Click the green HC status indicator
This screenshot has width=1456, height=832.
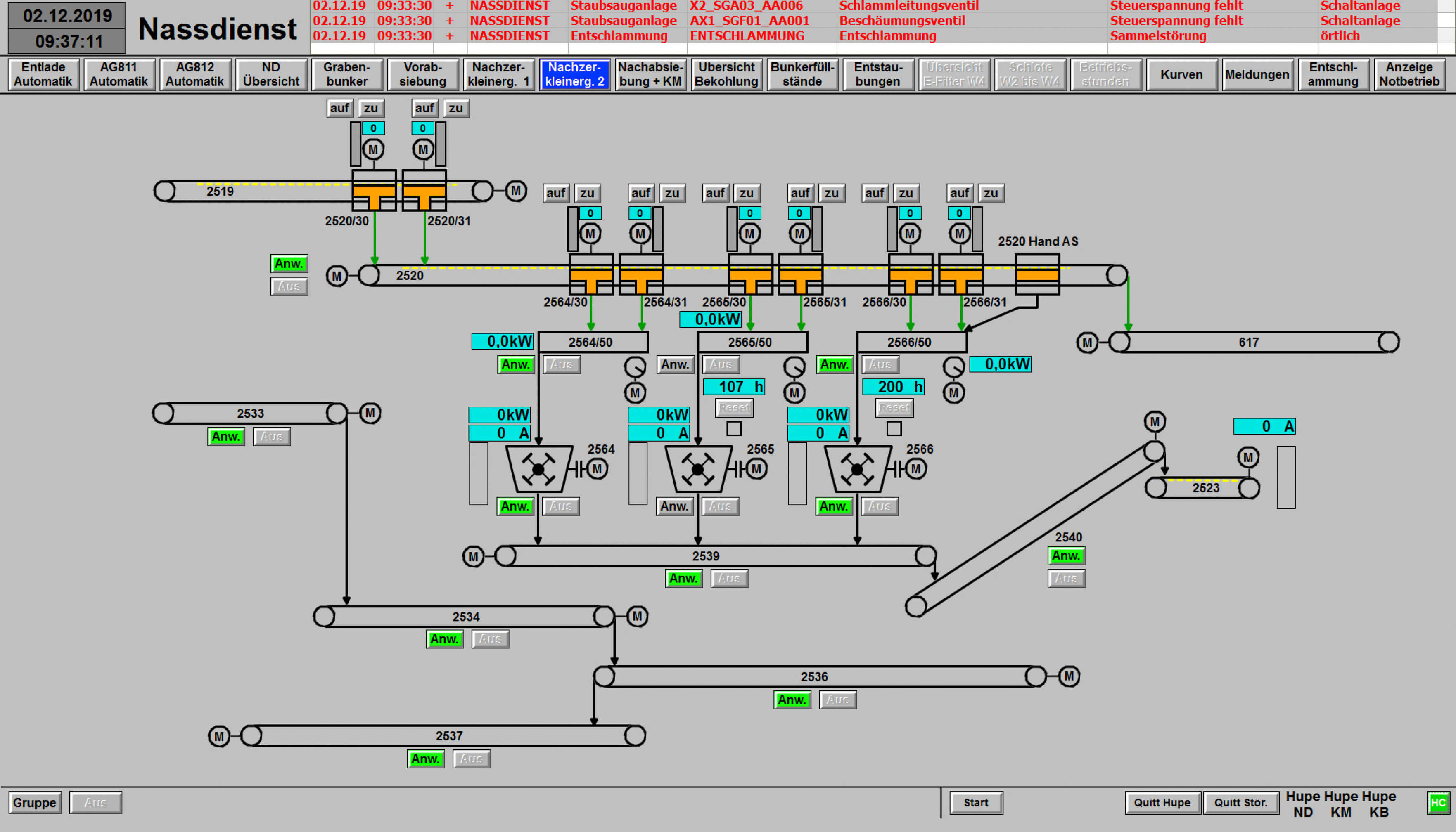(x=1438, y=802)
